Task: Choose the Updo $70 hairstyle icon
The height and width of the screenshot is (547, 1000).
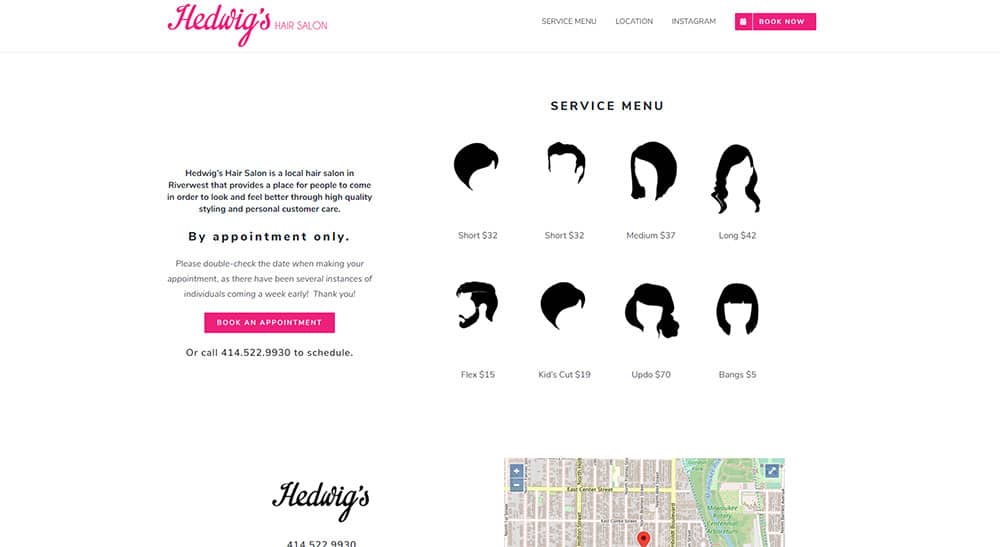Action: tap(652, 310)
